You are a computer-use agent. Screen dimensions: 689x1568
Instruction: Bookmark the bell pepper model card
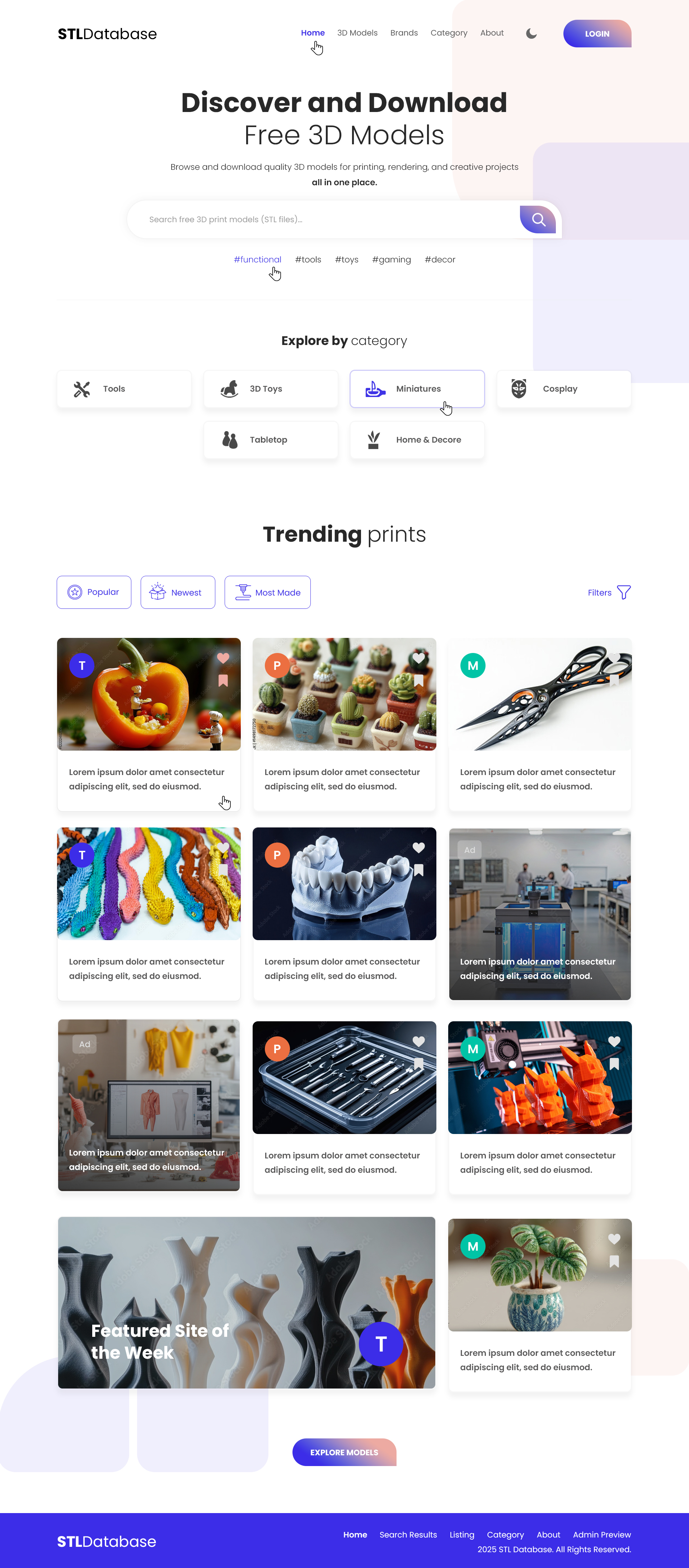pos(223,681)
